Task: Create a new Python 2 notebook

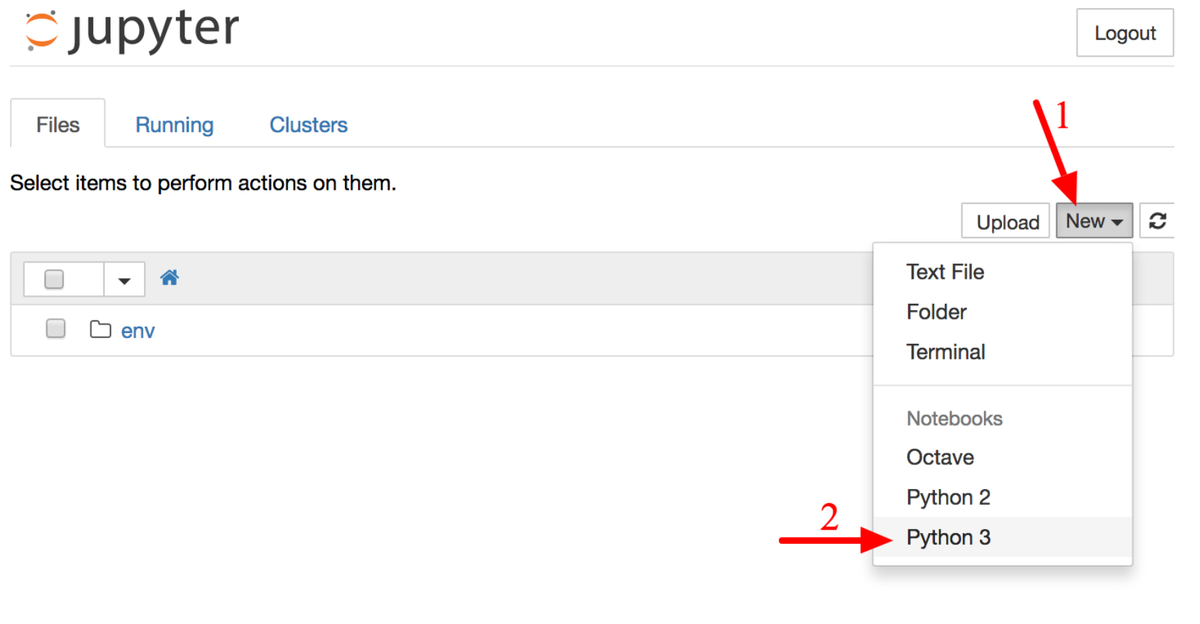Action: [948, 497]
